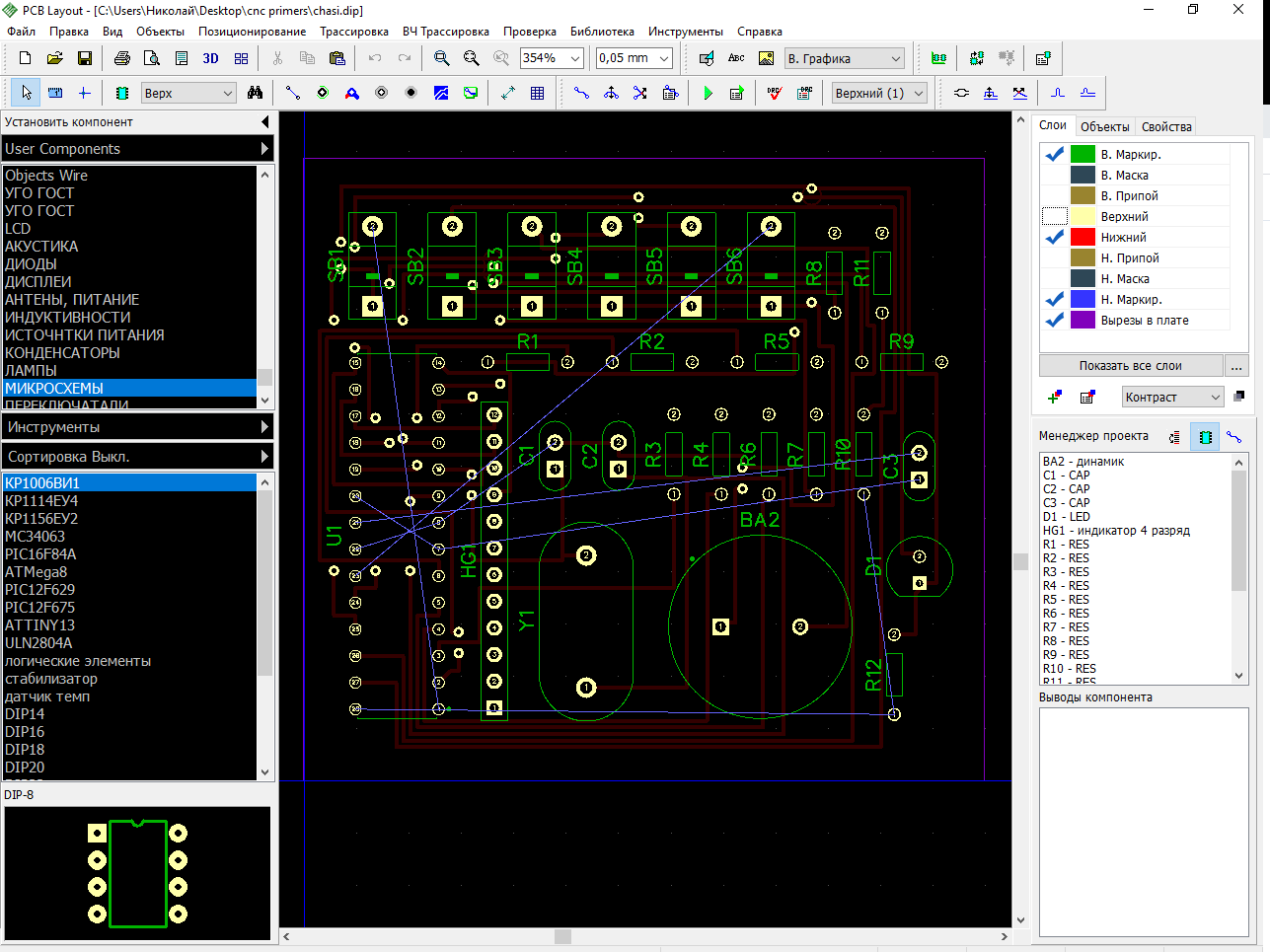This screenshot has height=952, width=1270.
Task: Open the Трассировка menu
Action: [353, 32]
